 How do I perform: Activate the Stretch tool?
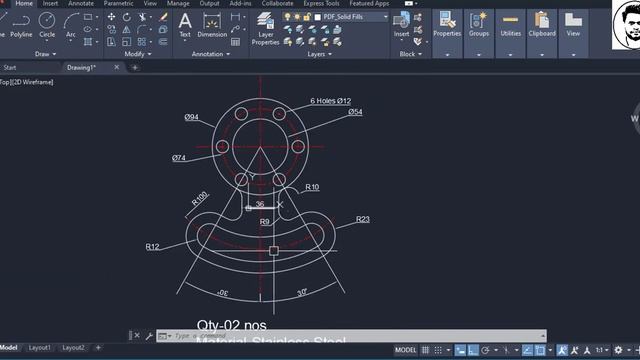[x=111, y=42]
